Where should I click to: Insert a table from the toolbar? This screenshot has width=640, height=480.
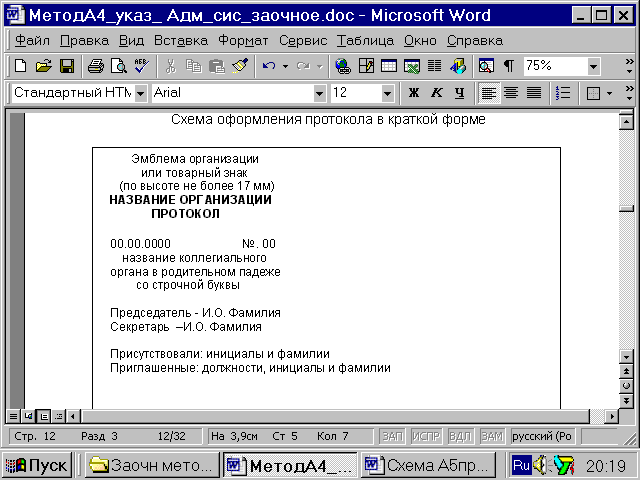[389, 66]
